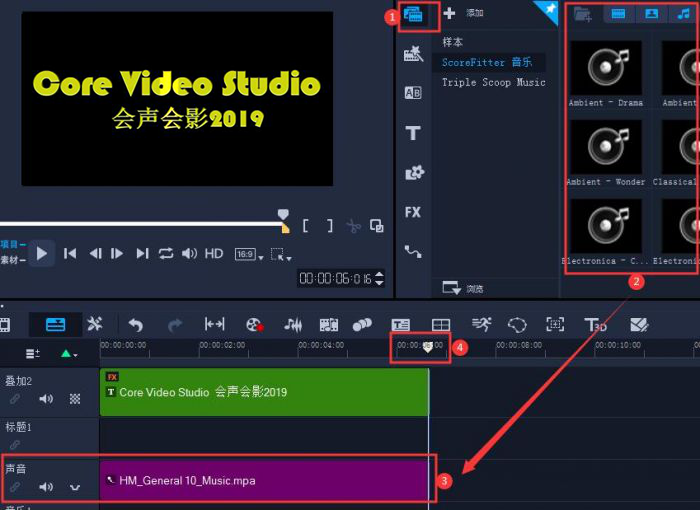Open the Split Screen template creator
The height and width of the screenshot is (510, 700).
pyautogui.click(x=441, y=325)
